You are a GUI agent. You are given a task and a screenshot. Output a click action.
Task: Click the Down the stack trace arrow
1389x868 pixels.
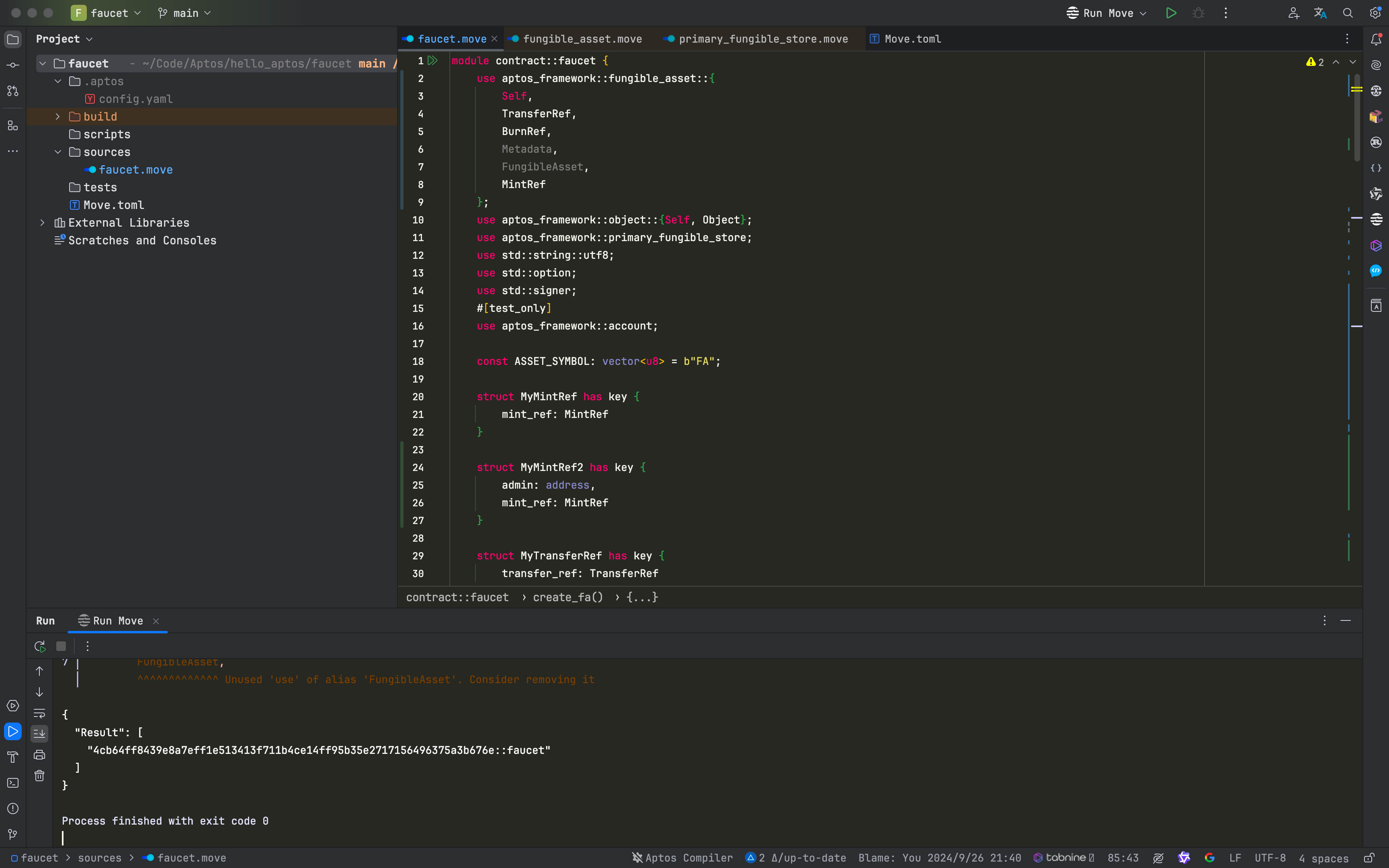(39, 692)
